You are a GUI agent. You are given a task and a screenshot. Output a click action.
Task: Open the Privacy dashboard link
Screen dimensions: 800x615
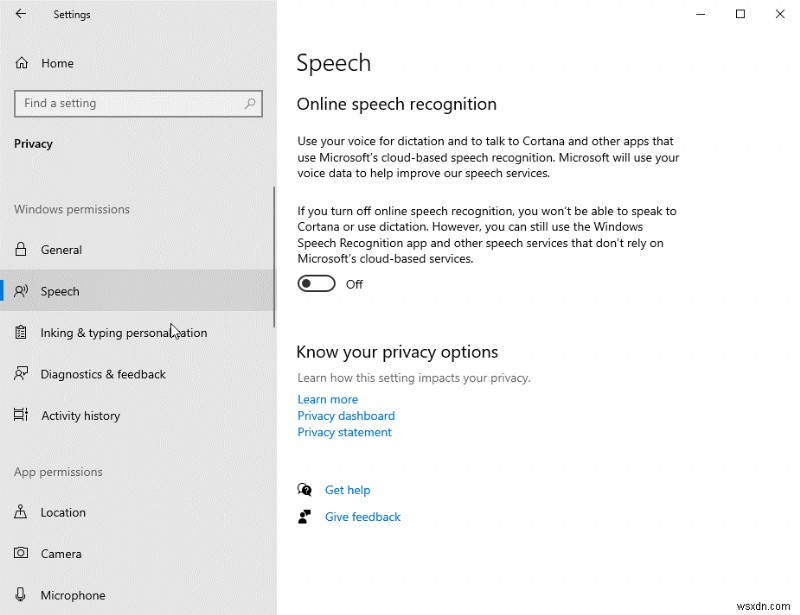[346, 415]
